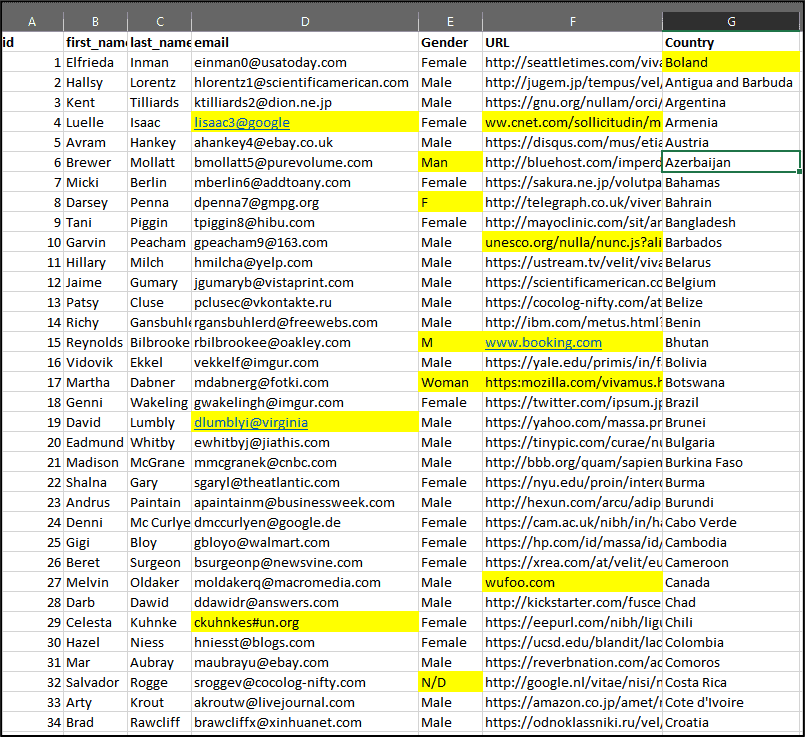Click the rgansbuhlerd@freewebs.com cell
805x737 pixels.
(305, 323)
